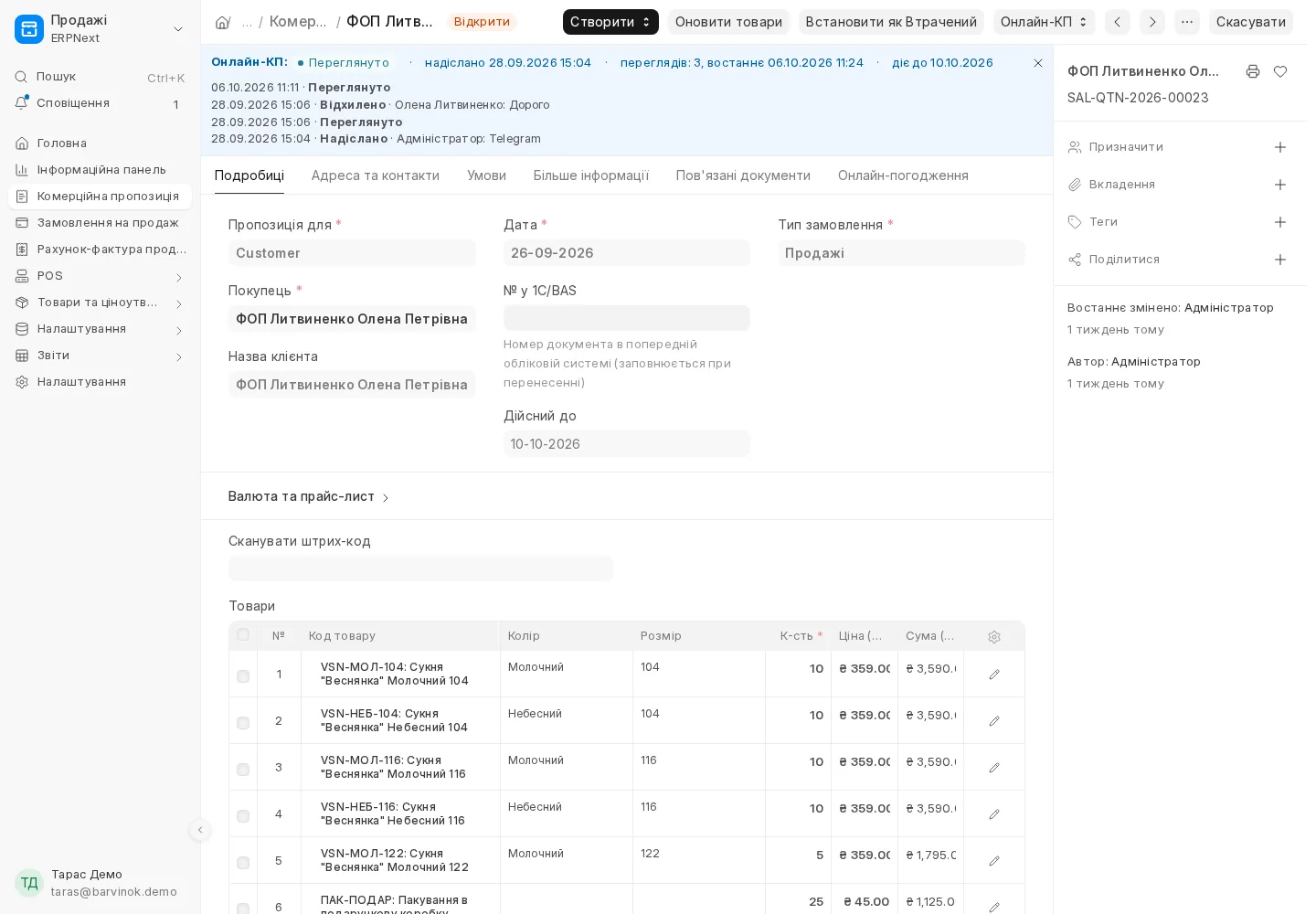Image resolution: width=1316 pixels, height=914 pixels.
Task: Edit row 3 VSN-МОЛ-116 pencil icon
Action: tap(994, 768)
